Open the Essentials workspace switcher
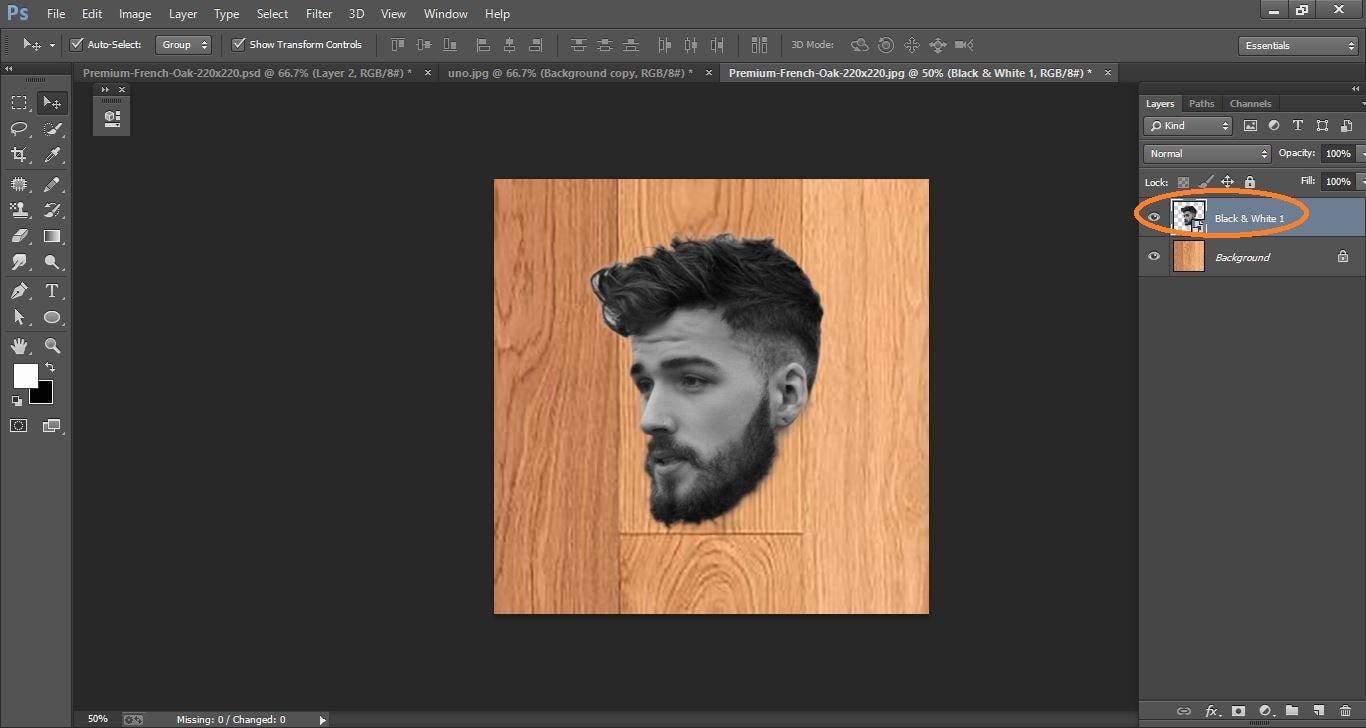Viewport: 1366px width, 728px height. (x=1297, y=45)
